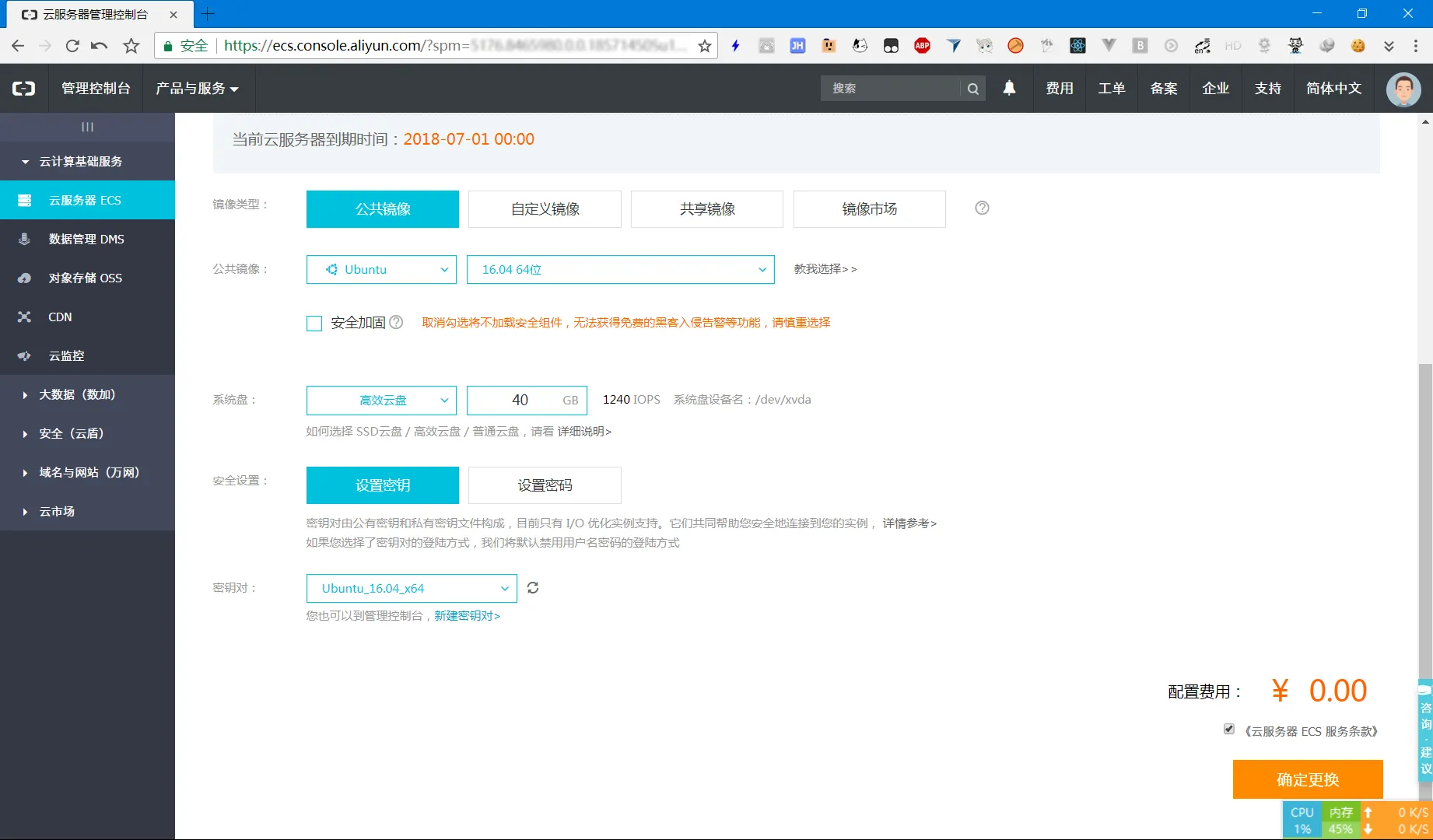Collapse the 云计算基础服务 section
This screenshot has width=1433, height=840.
(x=87, y=161)
